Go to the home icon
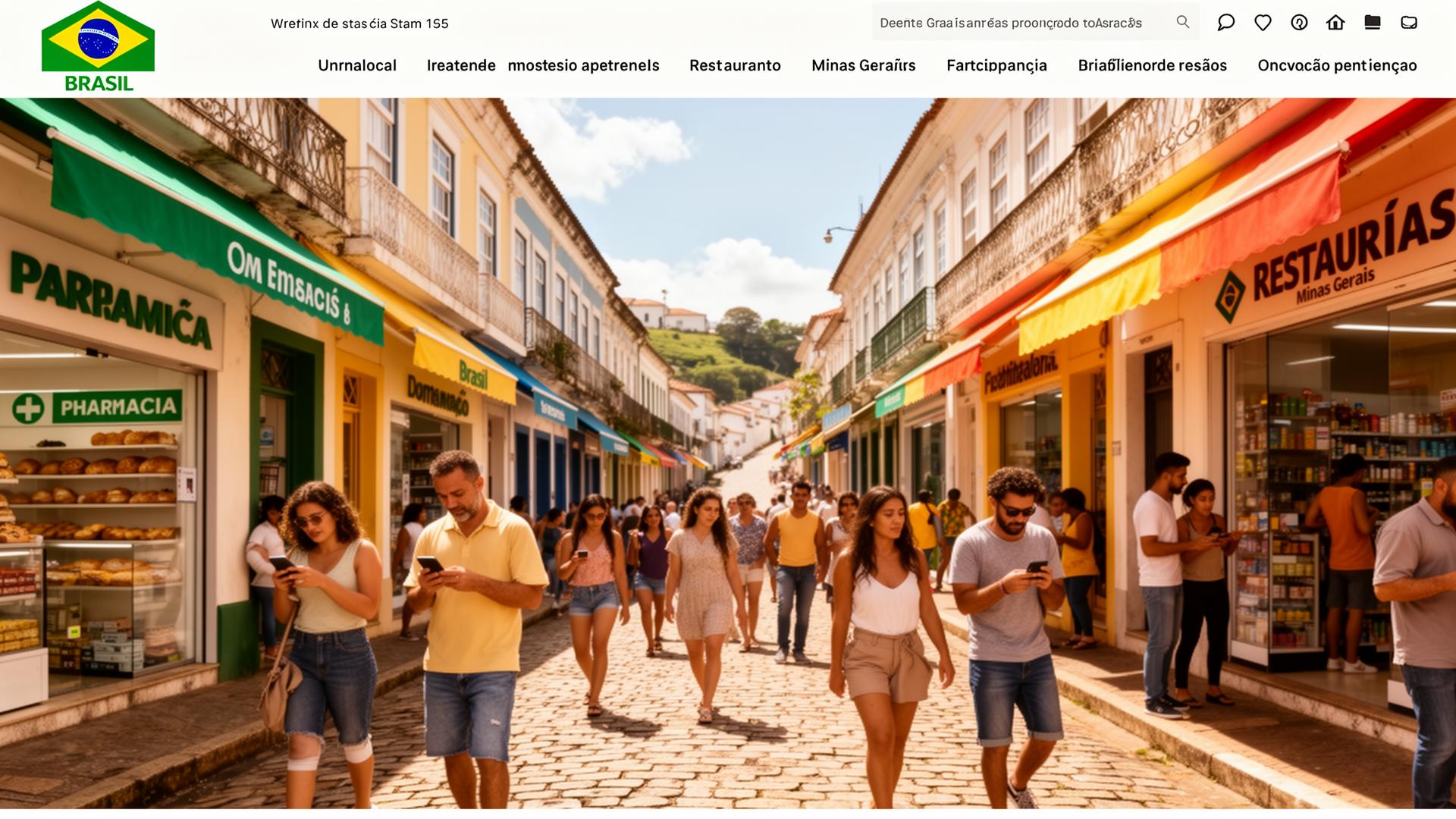Viewport: 1456px width, 819px height. 1335,23
